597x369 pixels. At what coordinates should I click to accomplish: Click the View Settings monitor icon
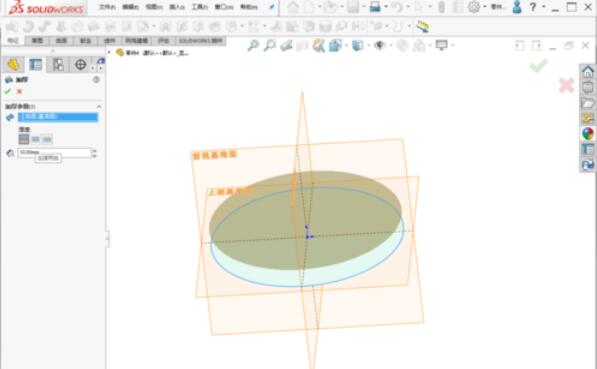click(x=441, y=45)
